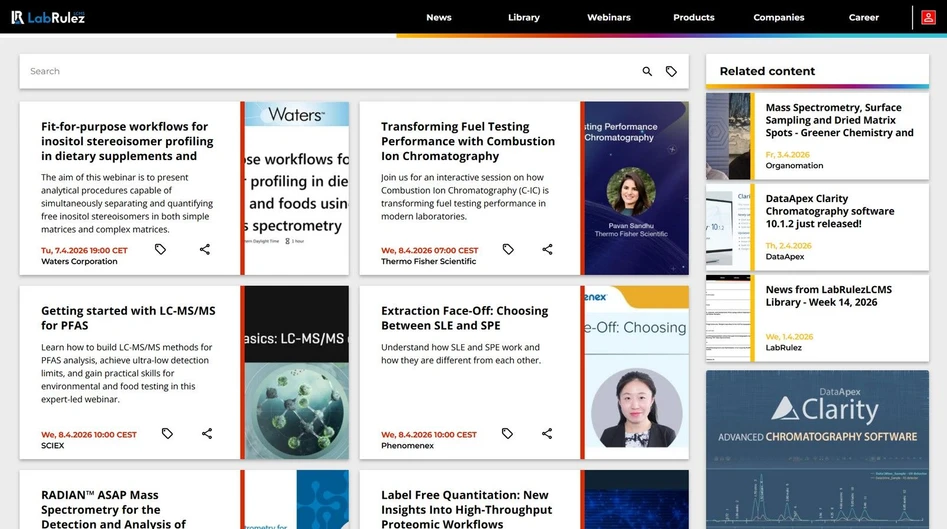Click tag icon on Combustion Ion Chromatography card
The image size is (947, 529).
[x=508, y=250]
